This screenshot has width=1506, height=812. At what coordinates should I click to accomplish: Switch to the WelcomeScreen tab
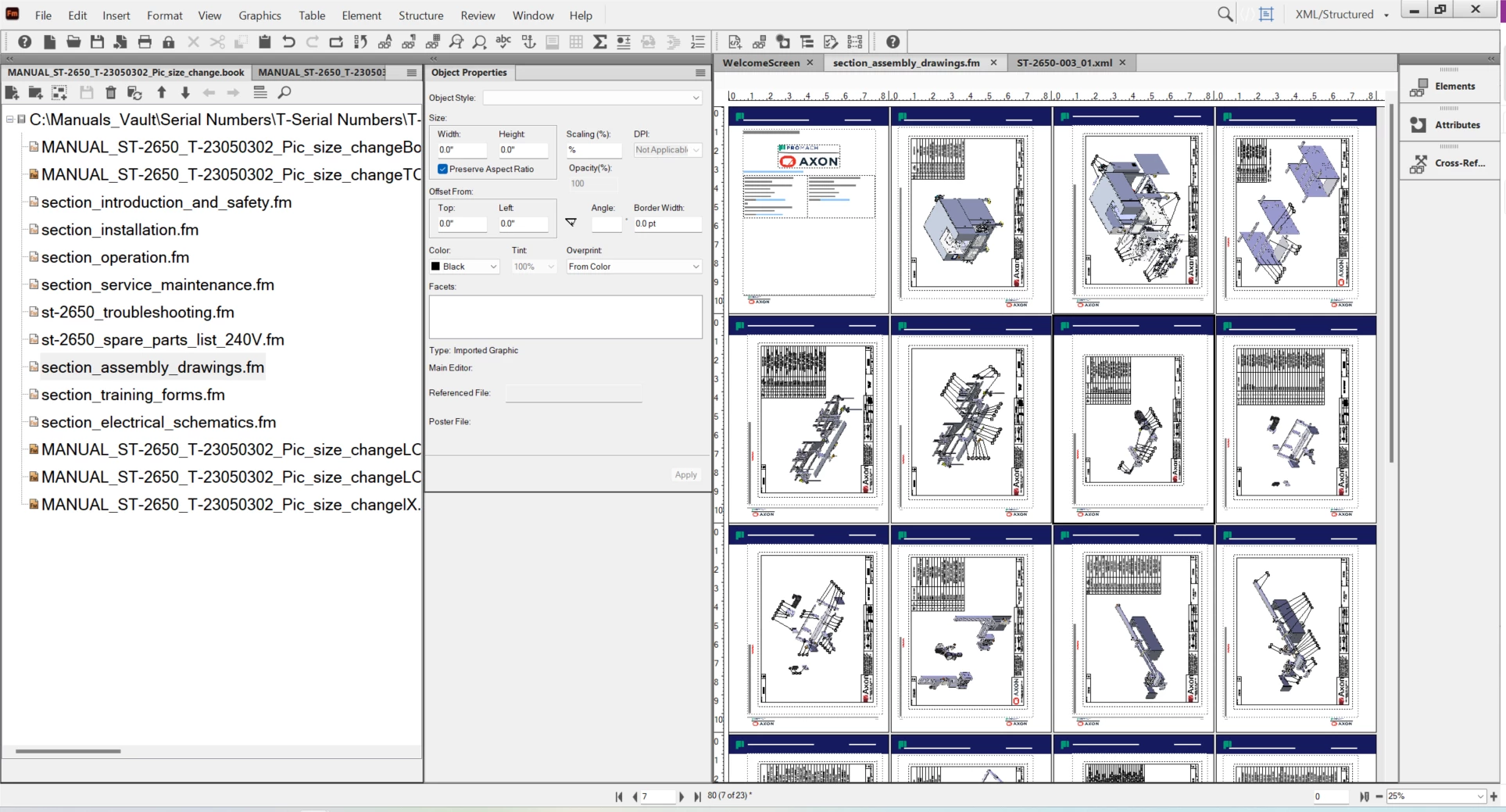click(x=760, y=63)
